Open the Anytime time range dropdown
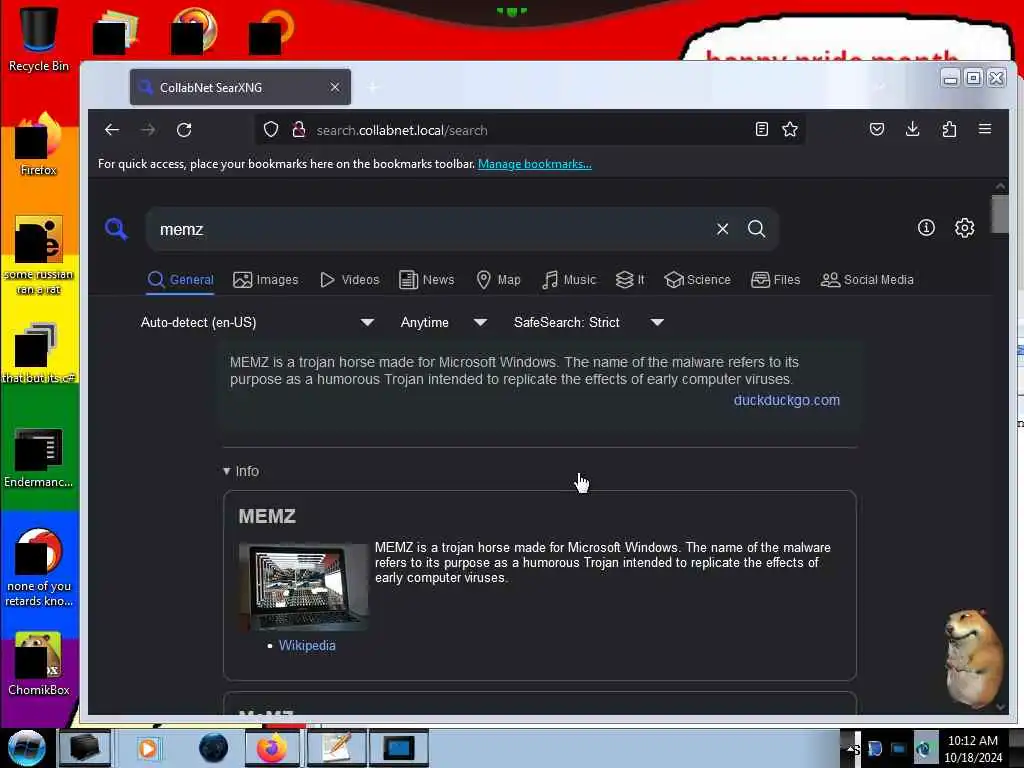This screenshot has height=768, width=1024. point(443,323)
